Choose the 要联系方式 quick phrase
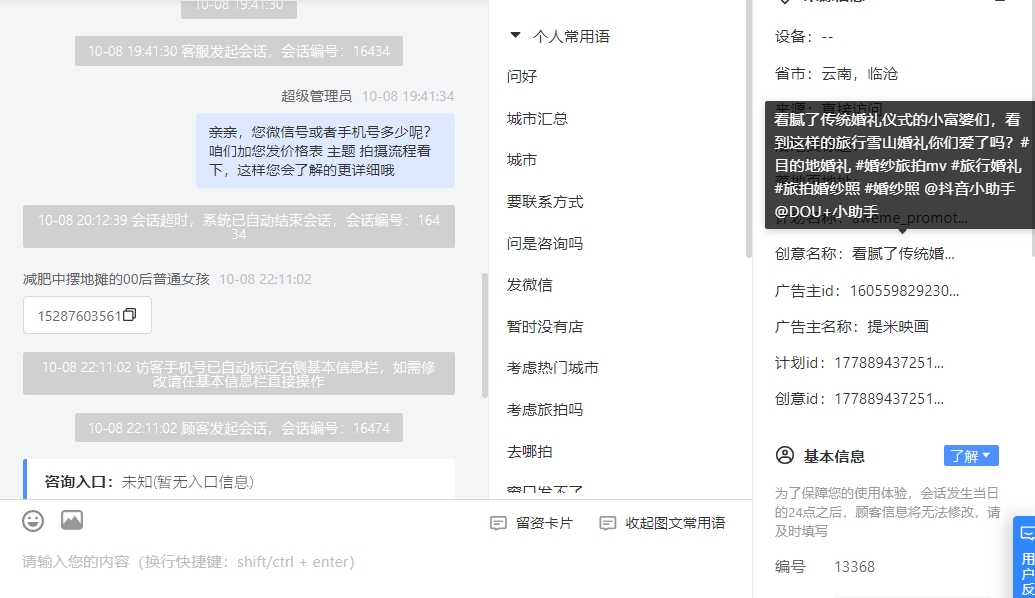The image size is (1035, 598). (545, 202)
